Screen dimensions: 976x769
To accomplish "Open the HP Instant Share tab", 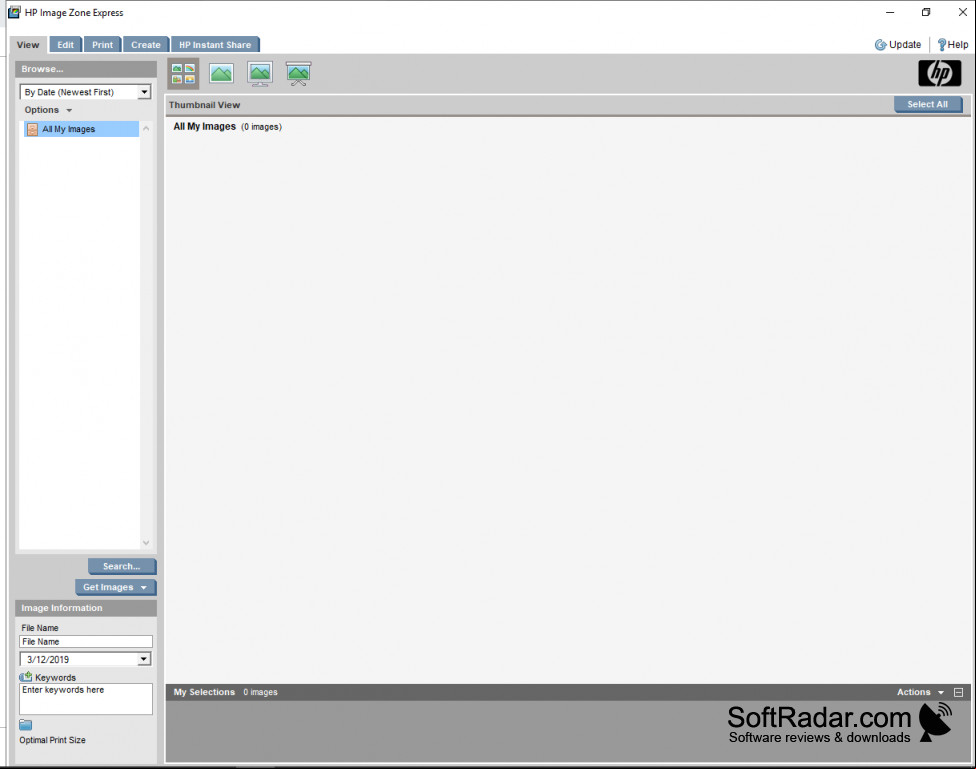I will 215,45.
